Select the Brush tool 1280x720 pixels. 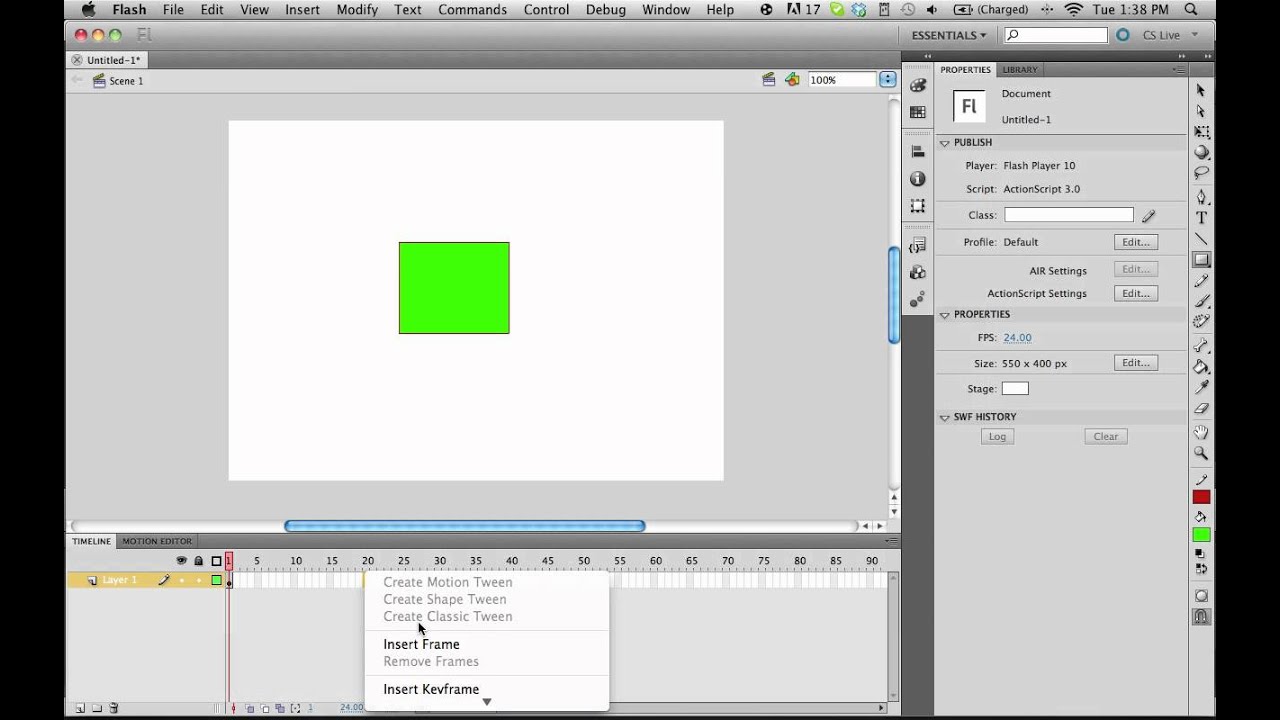coord(1201,301)
